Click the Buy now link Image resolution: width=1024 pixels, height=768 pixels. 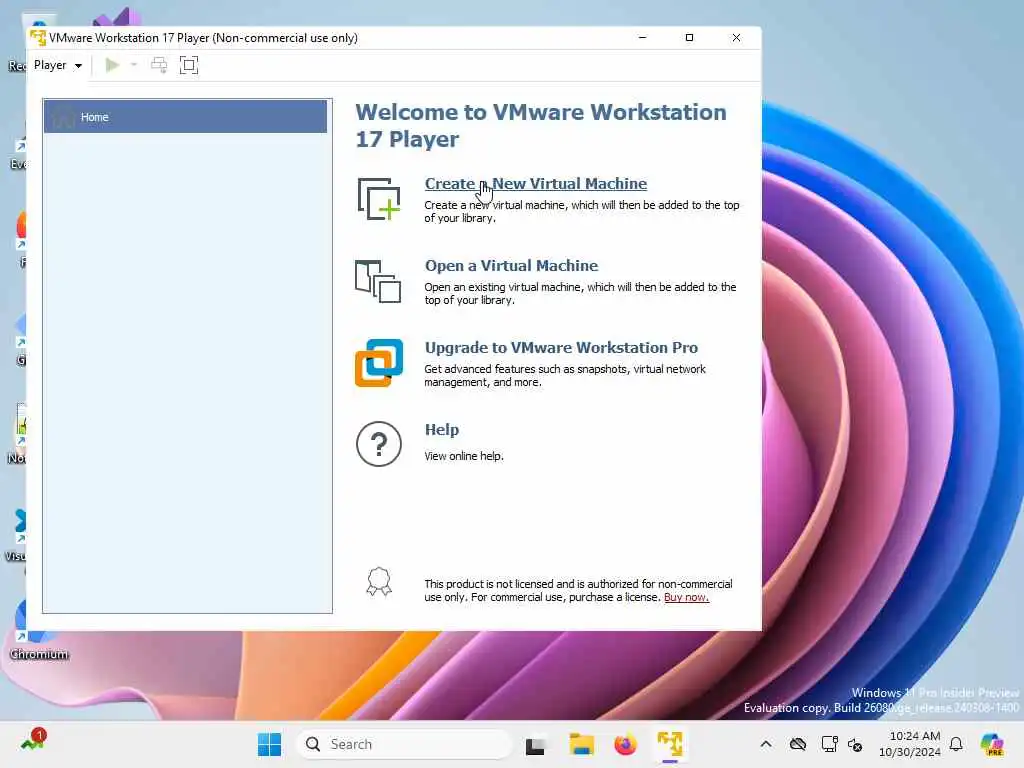pyautogui.click(x=686, y=597)
